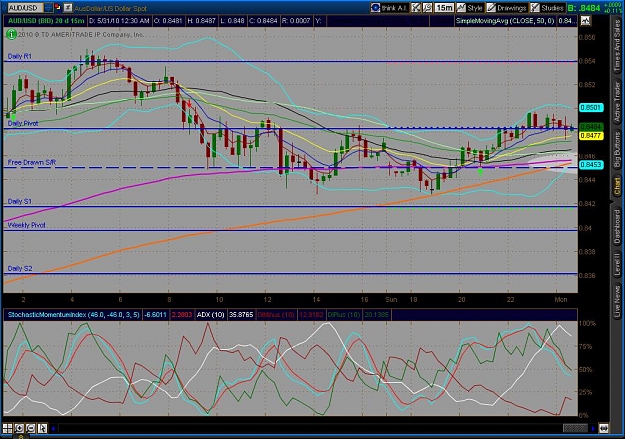Image resolution: width=625 pixels, height=439 pixels.
Task: Click the horizontal time scrollbar thumb
Action: click(575, 429)
